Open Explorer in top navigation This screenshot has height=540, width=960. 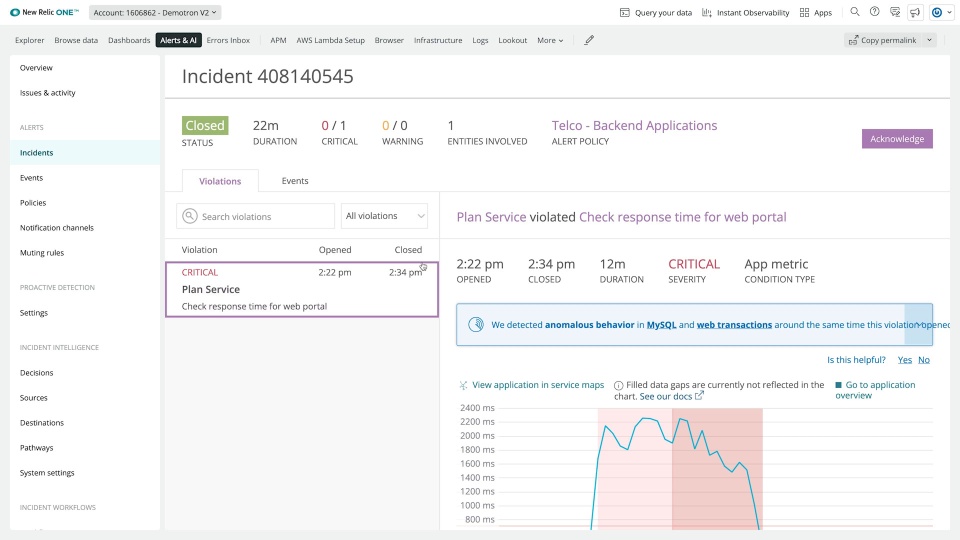pyautogui.click(x=29, y=40)
